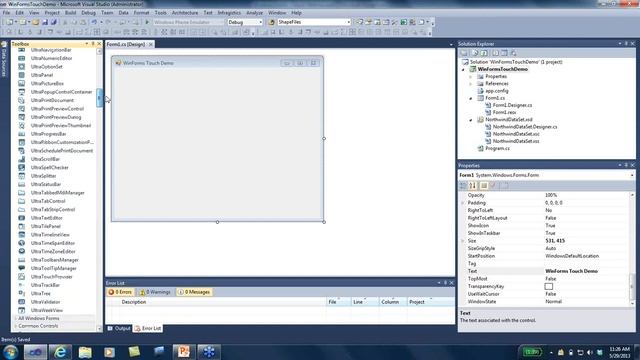The height and width of the screenshot is (360, 640).
Task: Click the Windows Start orb
Action: pos(10,352)
